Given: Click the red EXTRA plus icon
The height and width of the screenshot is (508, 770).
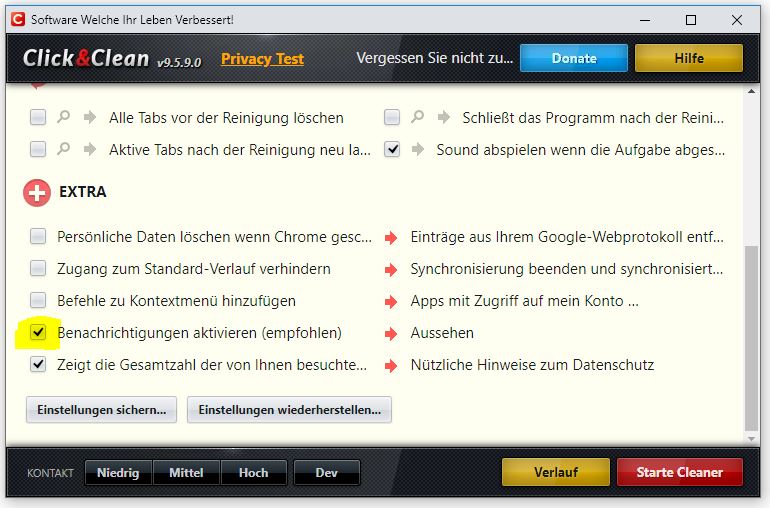Looking at the screenshot, I should tap(37, 193).
